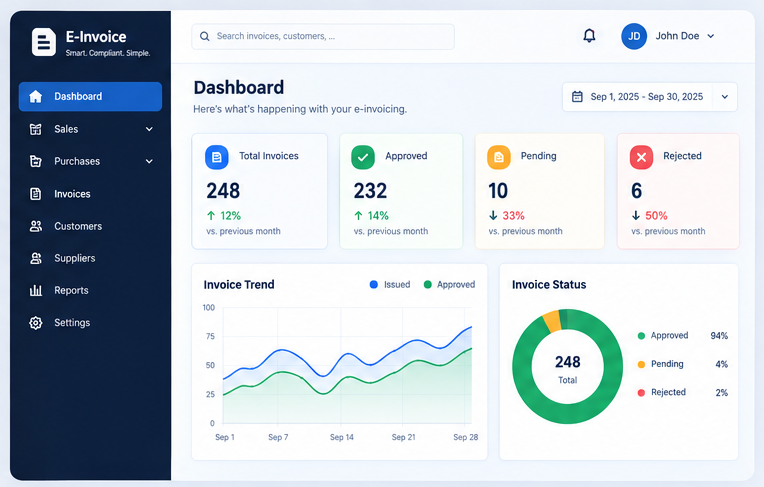Click the down arrow beside 50%
Image resolution: width=764 pixels, height=487 pixels.
636,215
